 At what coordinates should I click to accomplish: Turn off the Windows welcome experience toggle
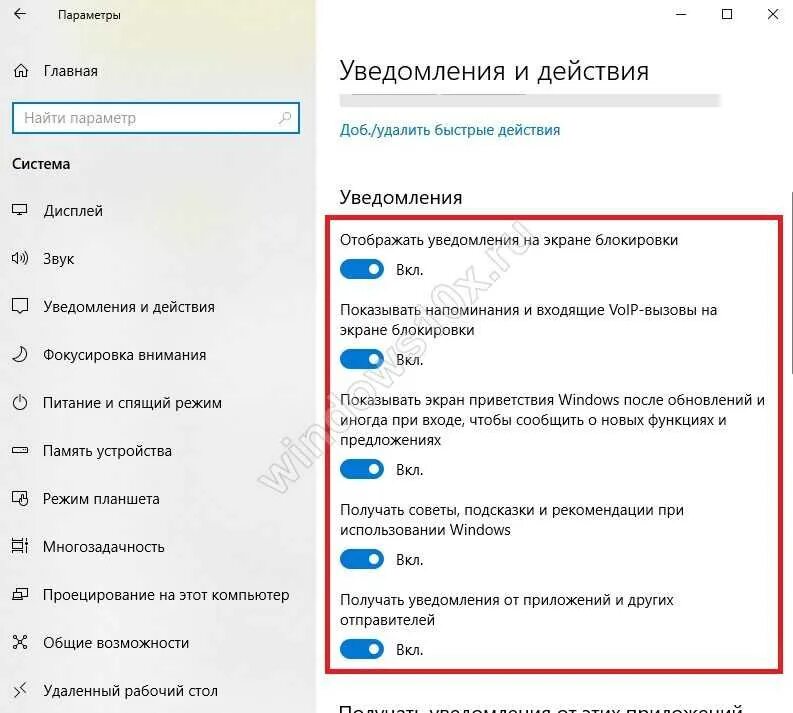tap(362, 469)
